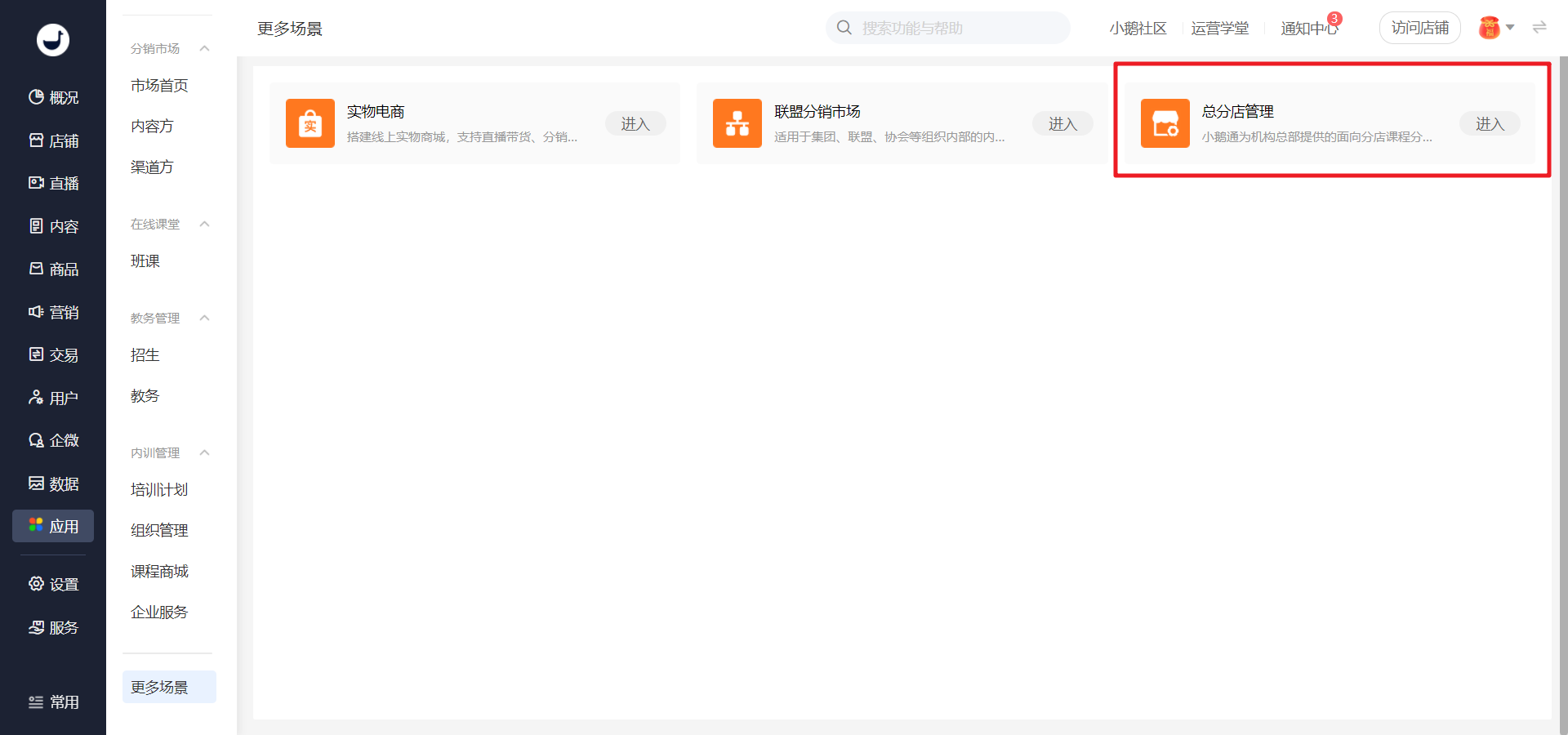This screenshot has width=1568, height=735.
Task: Collapse the 教务管理 menu group
Action: [205, 318]
